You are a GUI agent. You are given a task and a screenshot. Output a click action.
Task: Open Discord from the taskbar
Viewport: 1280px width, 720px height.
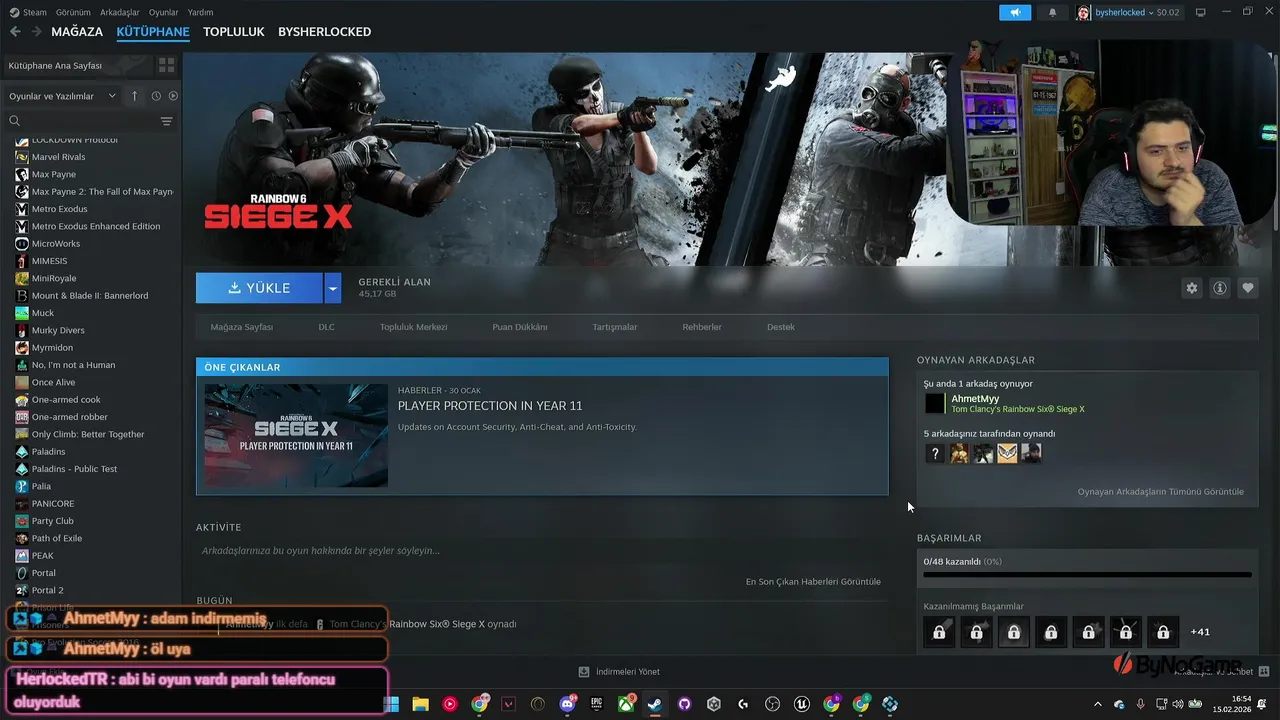click(x=568, y=704)
